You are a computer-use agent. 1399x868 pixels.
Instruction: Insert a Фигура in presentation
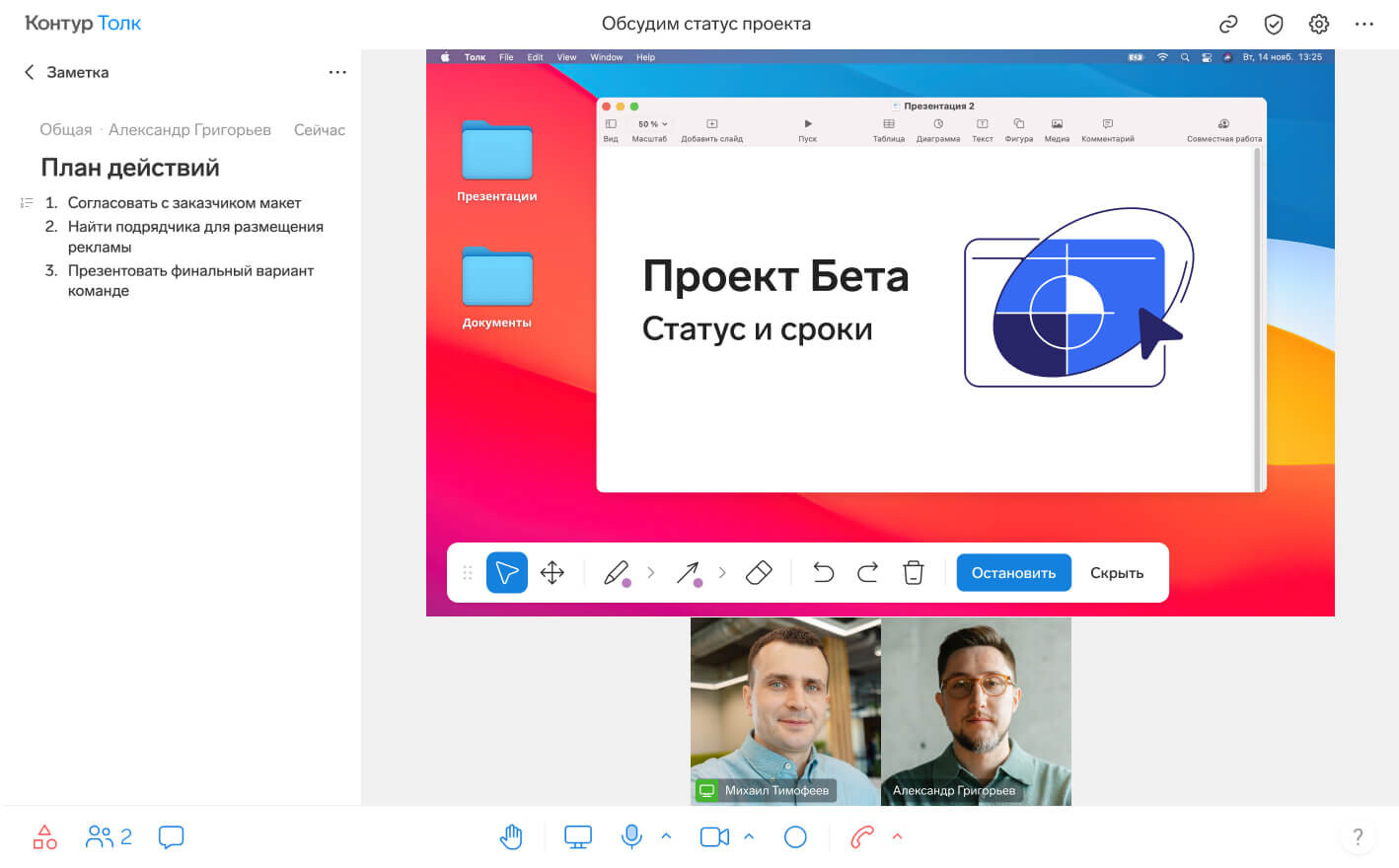(1019, 130)
